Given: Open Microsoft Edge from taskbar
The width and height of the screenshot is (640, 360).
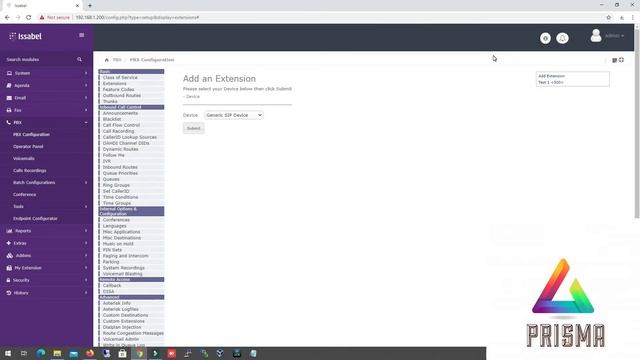Looking at the screenshot, I should (40, 353).
